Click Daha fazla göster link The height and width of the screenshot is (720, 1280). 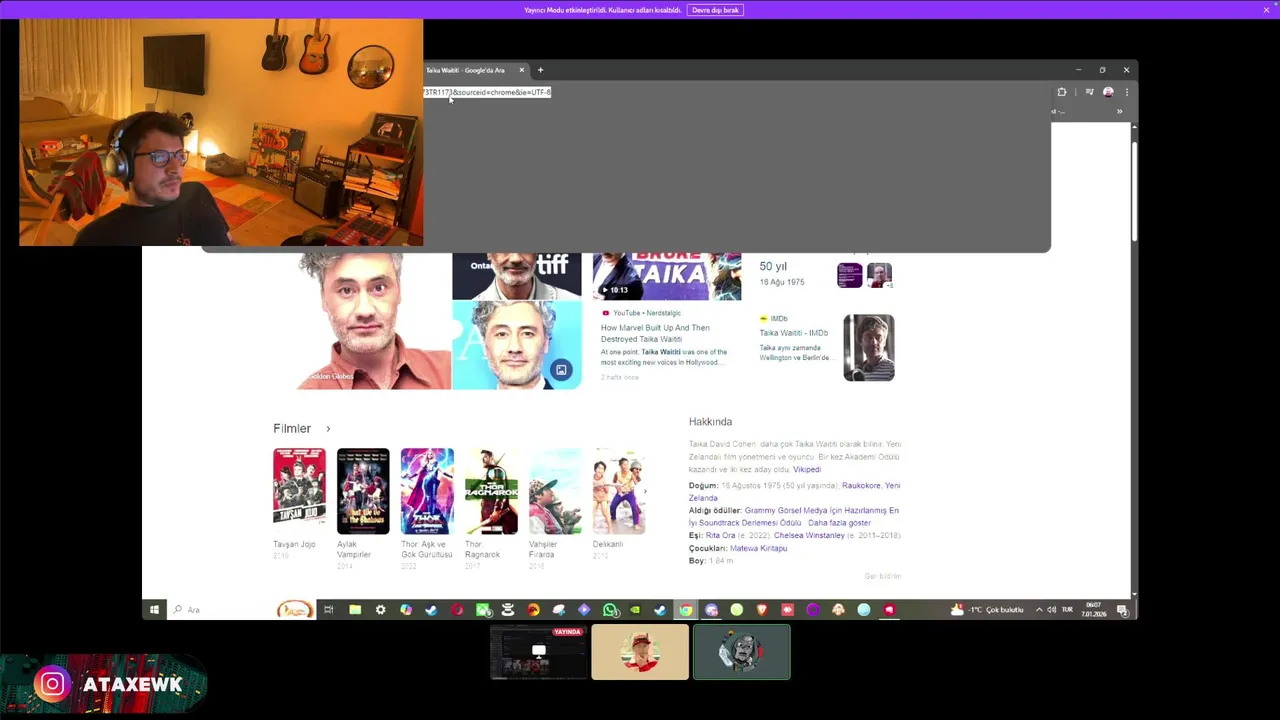pos(839,523)
